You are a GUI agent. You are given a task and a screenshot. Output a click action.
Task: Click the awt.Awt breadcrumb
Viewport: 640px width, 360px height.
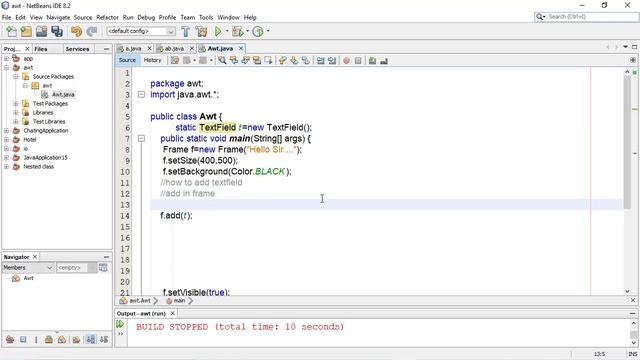point(140,301)
